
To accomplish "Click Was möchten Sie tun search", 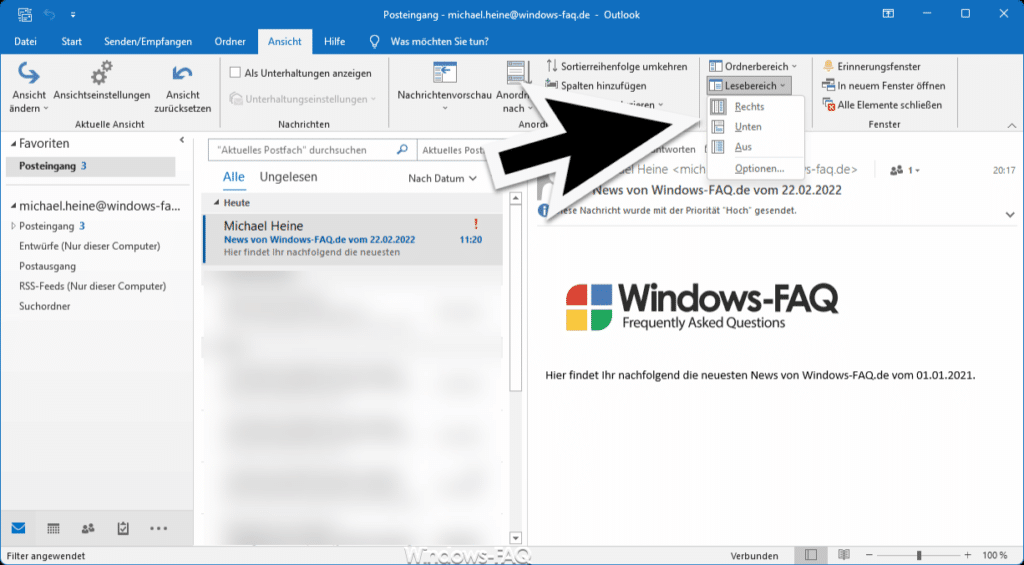I will (x=440, y=41).
